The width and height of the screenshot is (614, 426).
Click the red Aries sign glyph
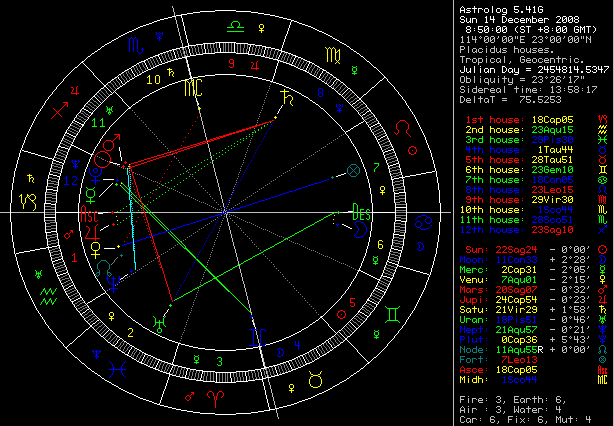(x=214, y=397)
